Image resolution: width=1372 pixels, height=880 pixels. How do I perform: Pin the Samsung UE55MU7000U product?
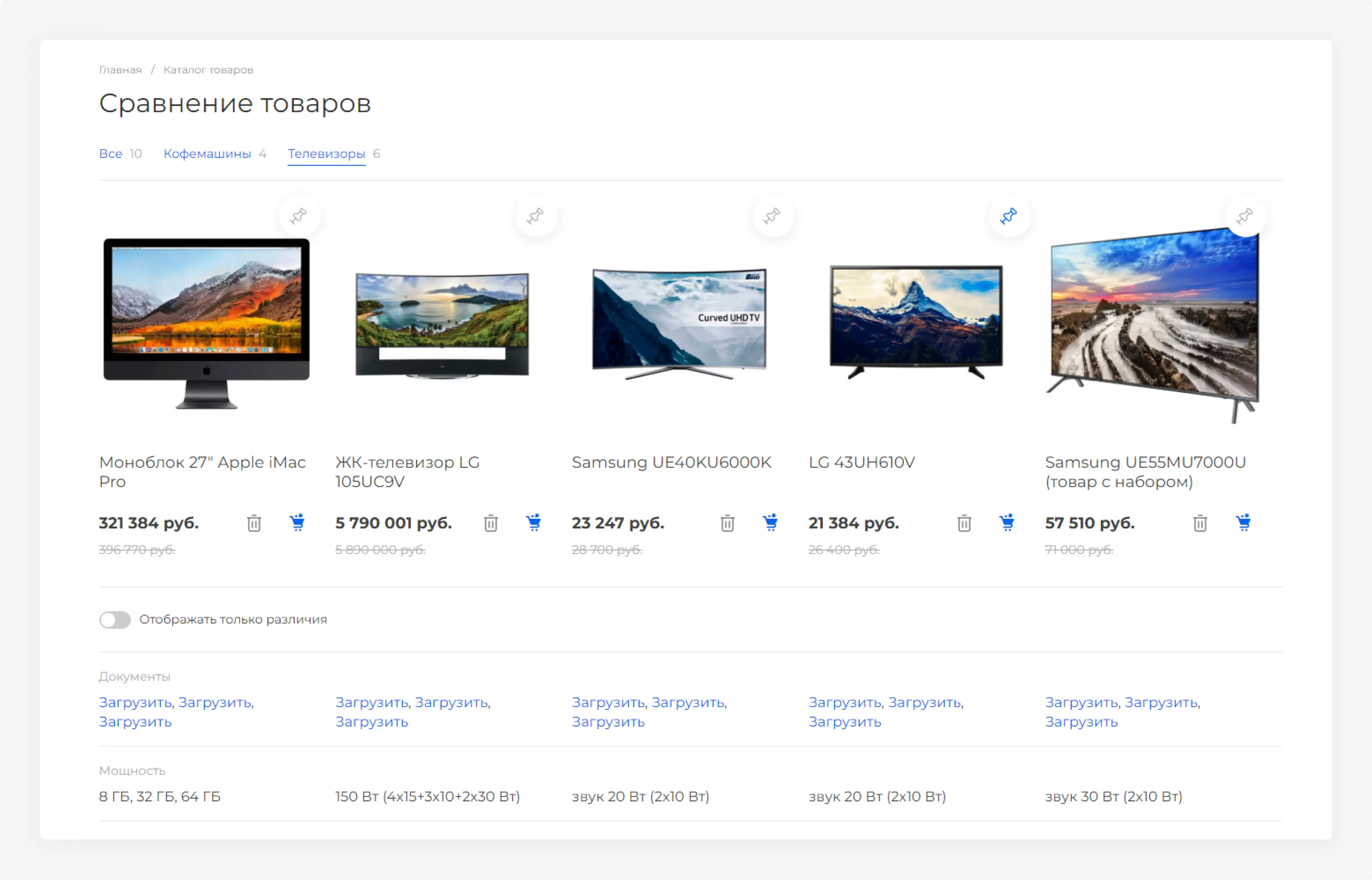(1245, 216)
